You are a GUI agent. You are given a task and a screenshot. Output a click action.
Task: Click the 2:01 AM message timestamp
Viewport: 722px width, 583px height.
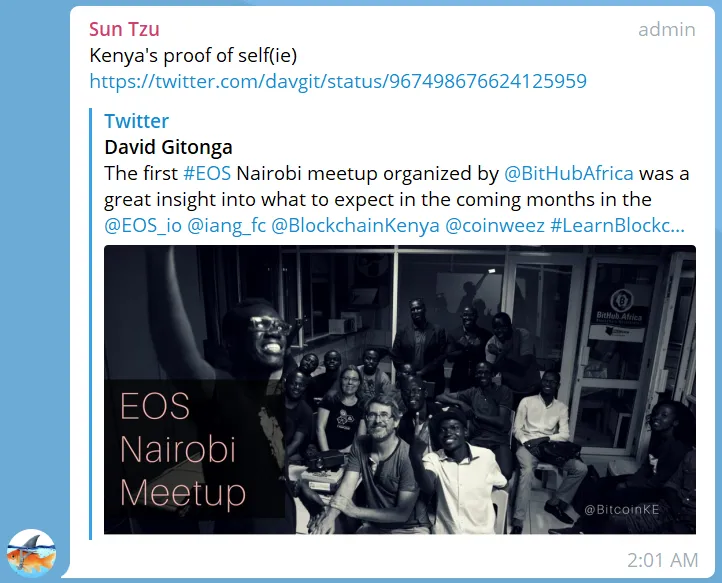pos(663,560)
